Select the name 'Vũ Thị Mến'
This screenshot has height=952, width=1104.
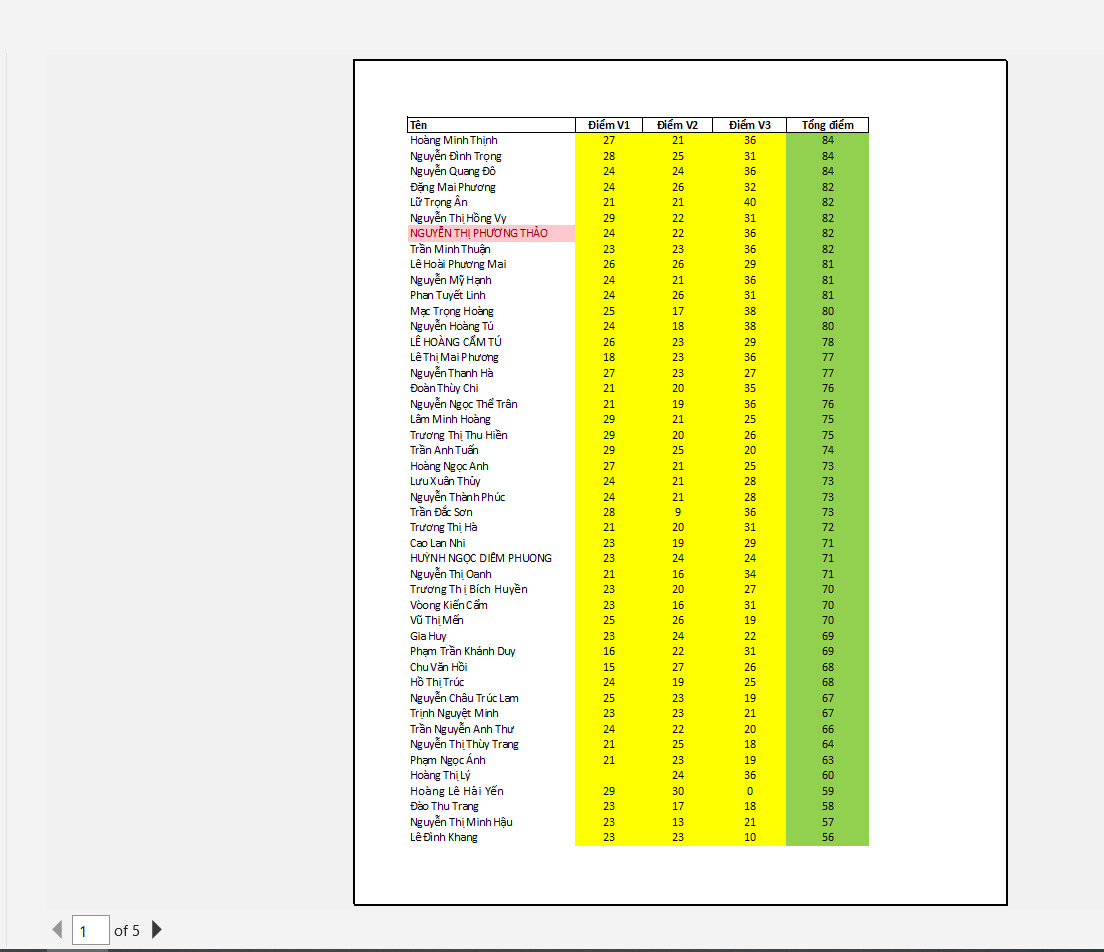(x=437, y=620)
